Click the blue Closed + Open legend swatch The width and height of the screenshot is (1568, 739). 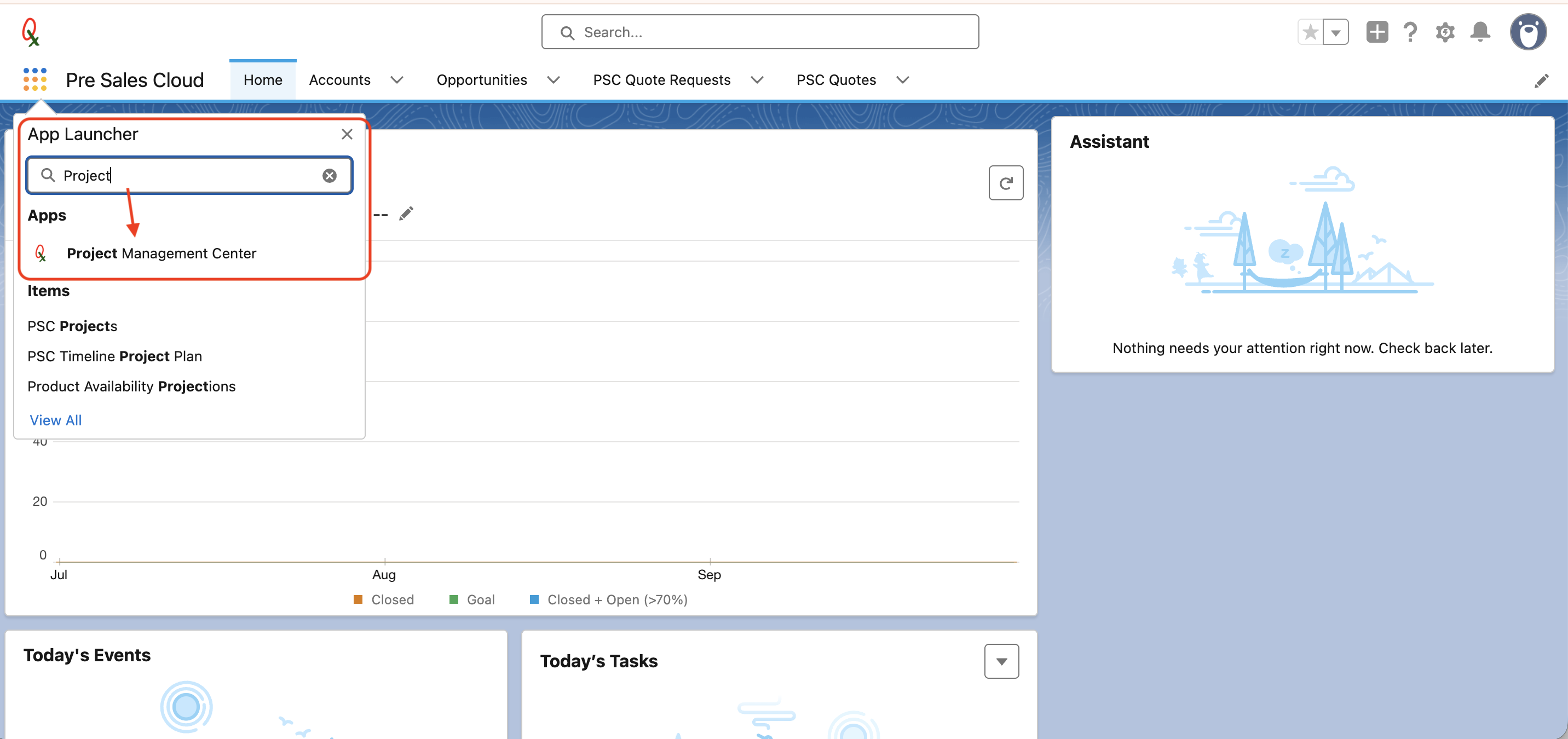[534, 599]
